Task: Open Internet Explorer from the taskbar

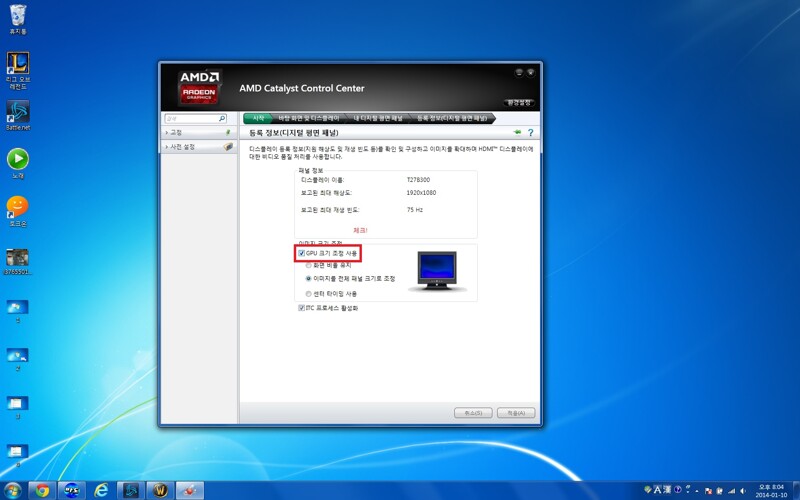Action: pyautogui.click(x=101, y=491)
